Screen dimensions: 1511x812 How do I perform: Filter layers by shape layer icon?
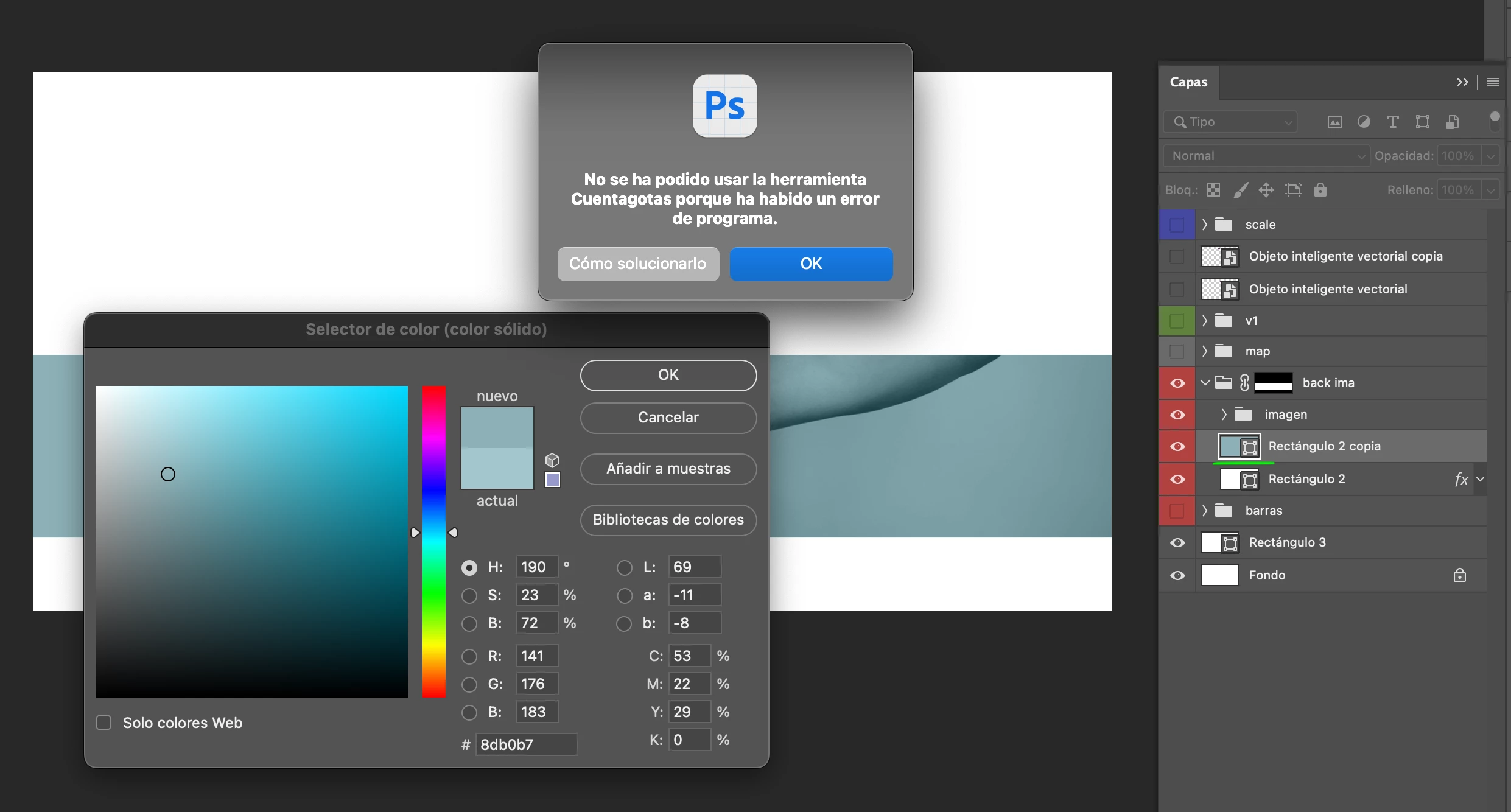pos(1422,122)
